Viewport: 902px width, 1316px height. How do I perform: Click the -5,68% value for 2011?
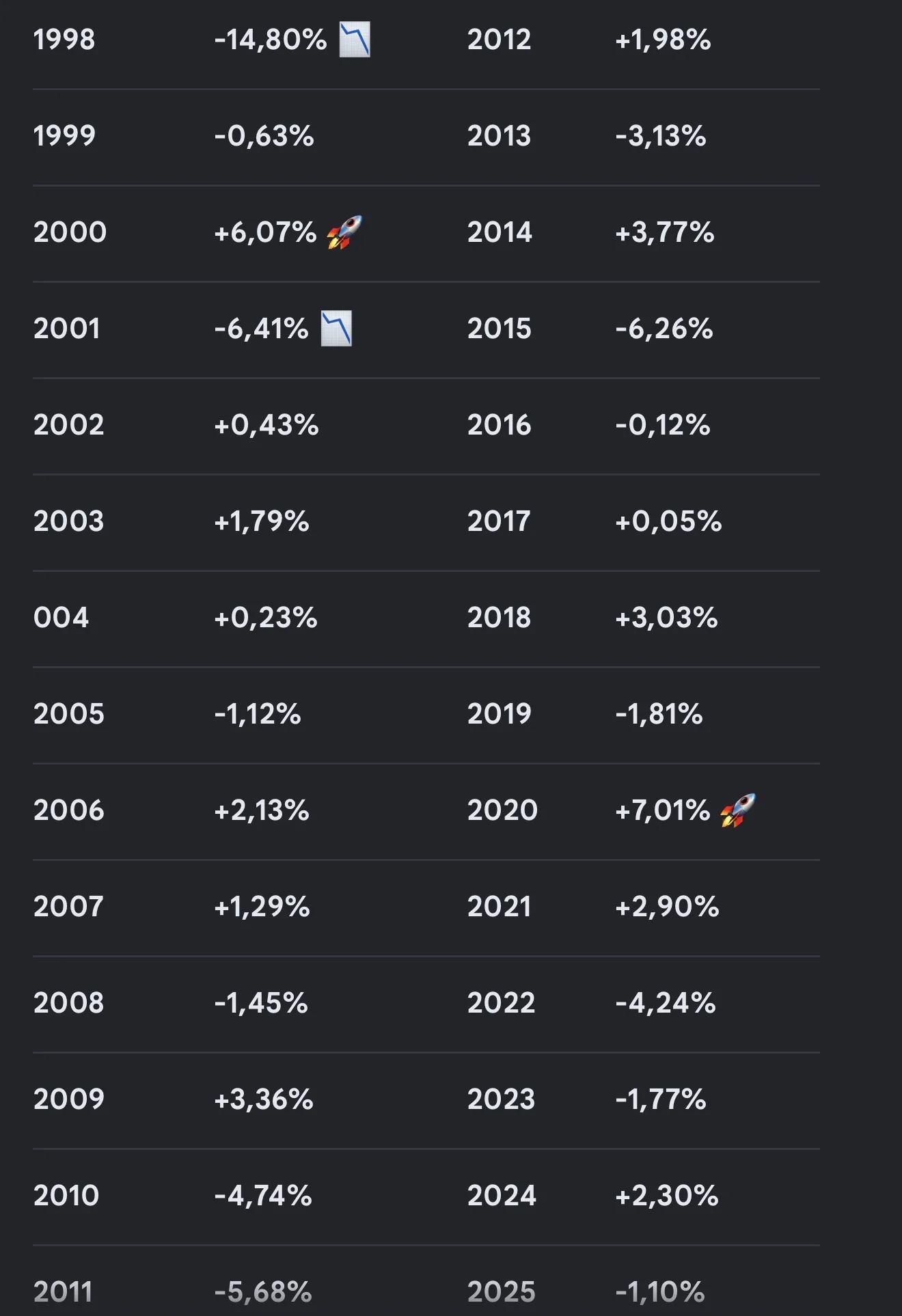pyautogui.click(x=263, y=1292)
